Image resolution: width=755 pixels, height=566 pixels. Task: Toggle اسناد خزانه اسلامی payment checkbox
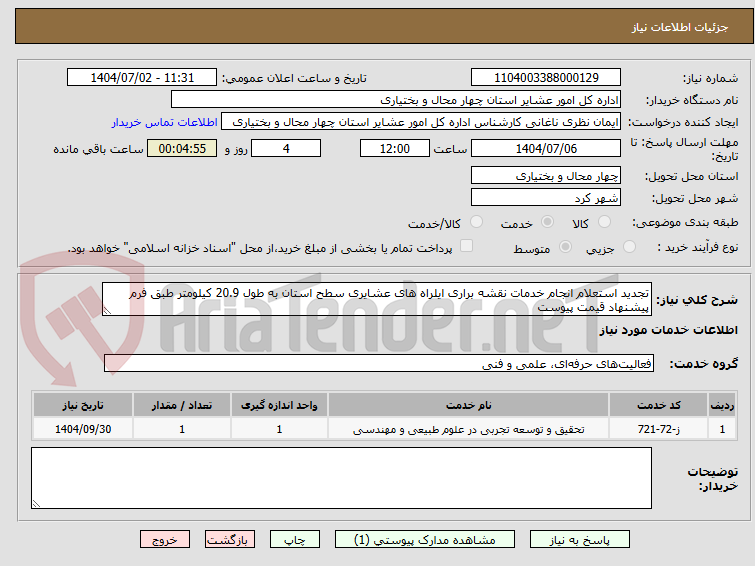[x=466, y=246]
